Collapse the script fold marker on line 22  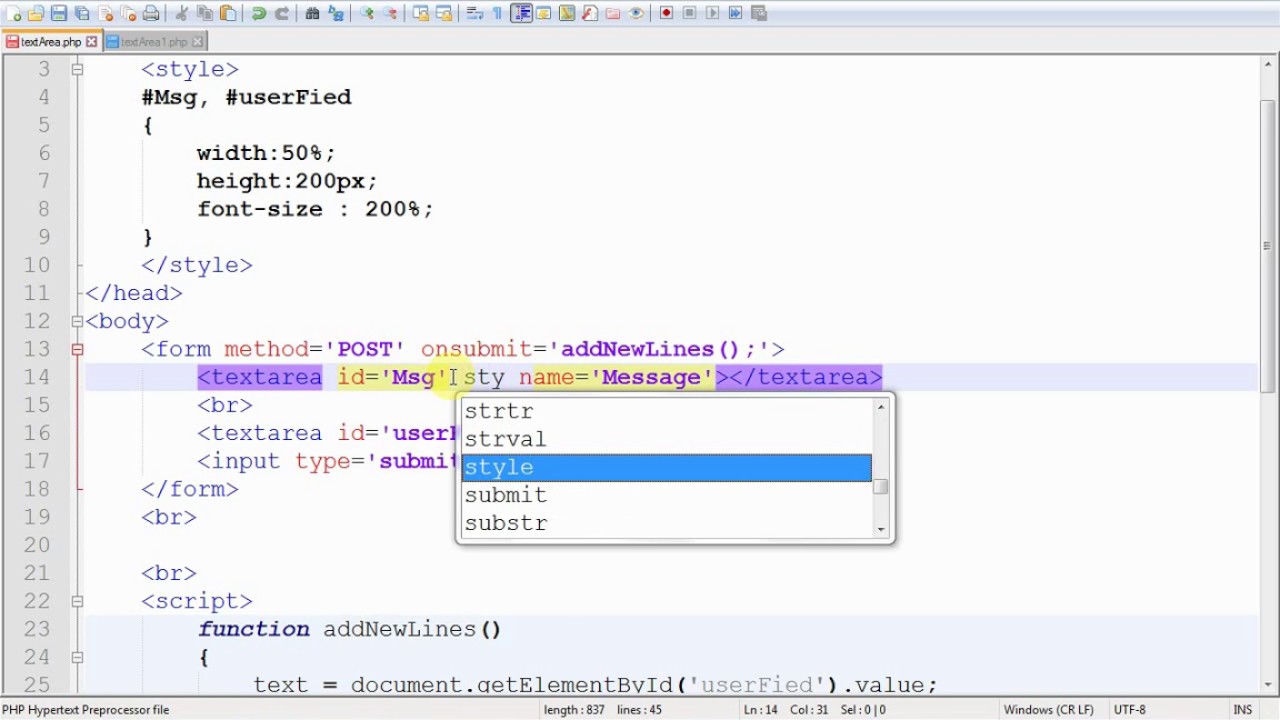click(x=77, y=601)
